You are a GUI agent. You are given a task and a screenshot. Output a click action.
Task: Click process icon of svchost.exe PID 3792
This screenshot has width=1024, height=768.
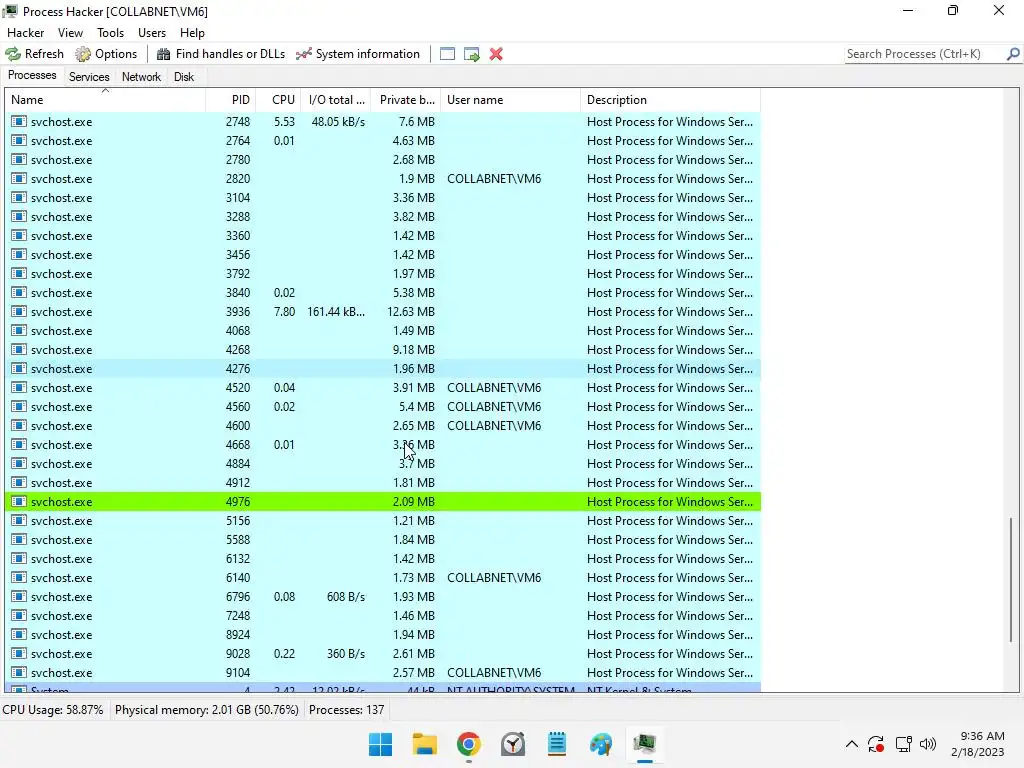click(x=19, y=273)
